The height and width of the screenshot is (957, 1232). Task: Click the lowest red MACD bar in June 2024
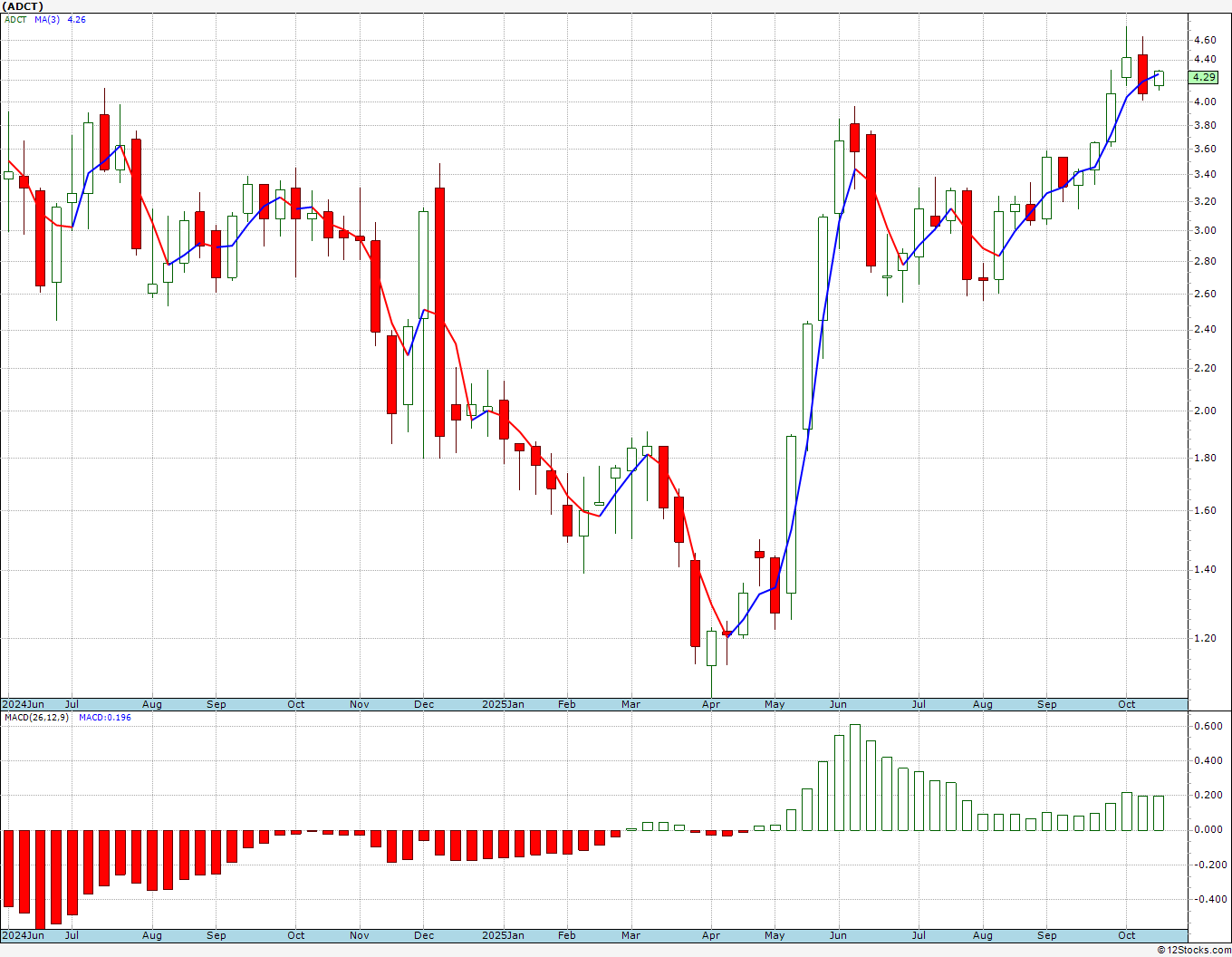(x=41, y=879)
